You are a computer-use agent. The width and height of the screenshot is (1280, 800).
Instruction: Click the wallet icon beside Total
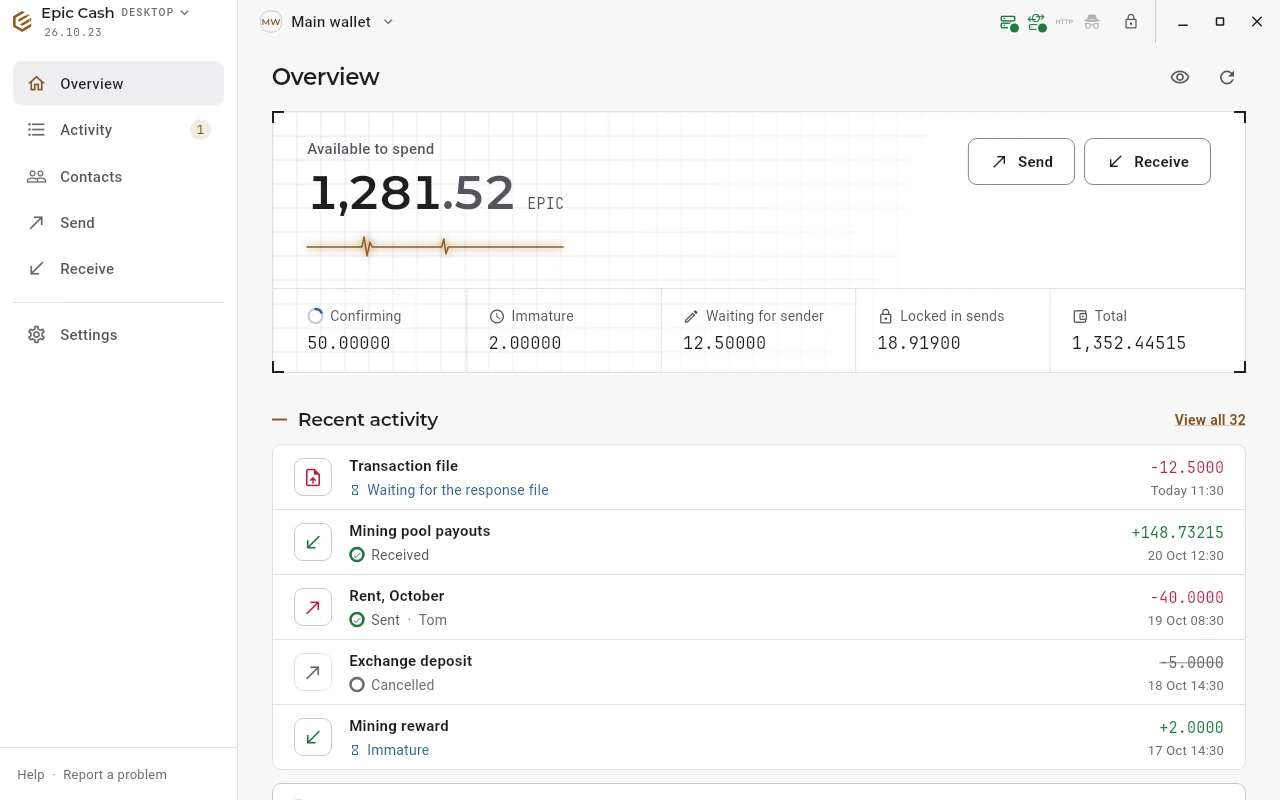tap(1080, 316)
